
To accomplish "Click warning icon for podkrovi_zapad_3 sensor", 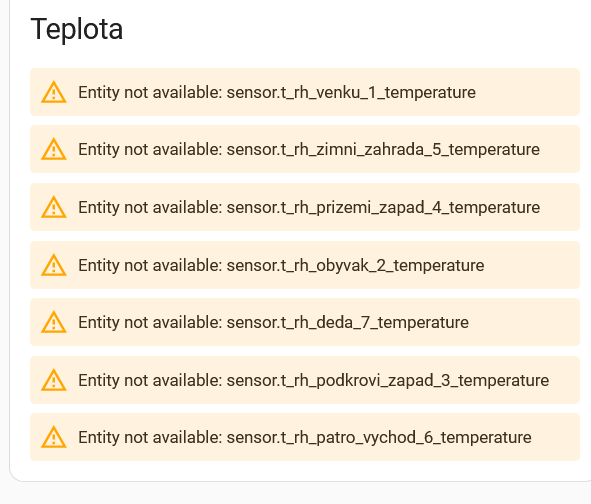I will point(54,380).
